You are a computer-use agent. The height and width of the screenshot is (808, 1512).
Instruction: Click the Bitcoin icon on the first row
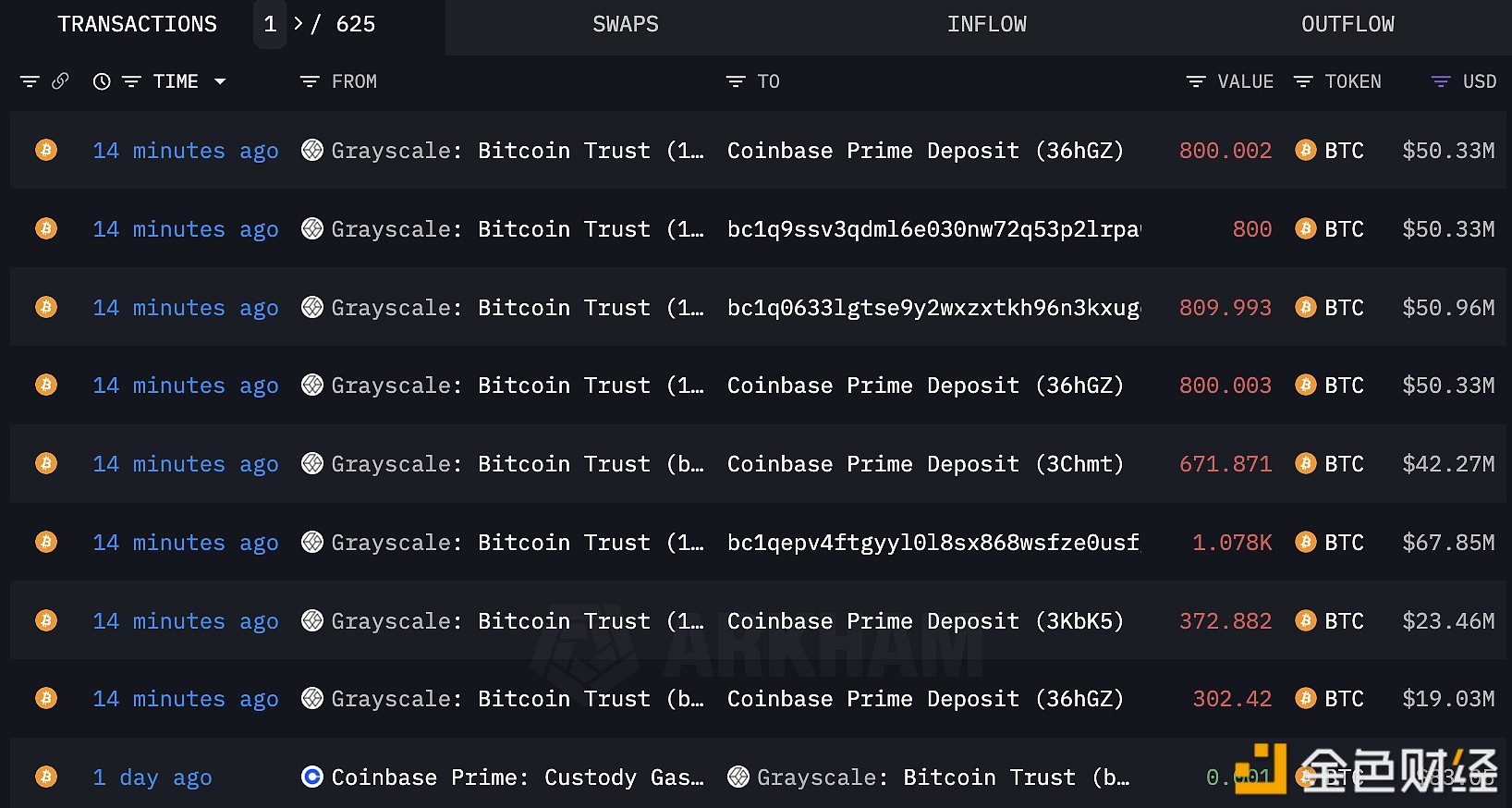46,150
